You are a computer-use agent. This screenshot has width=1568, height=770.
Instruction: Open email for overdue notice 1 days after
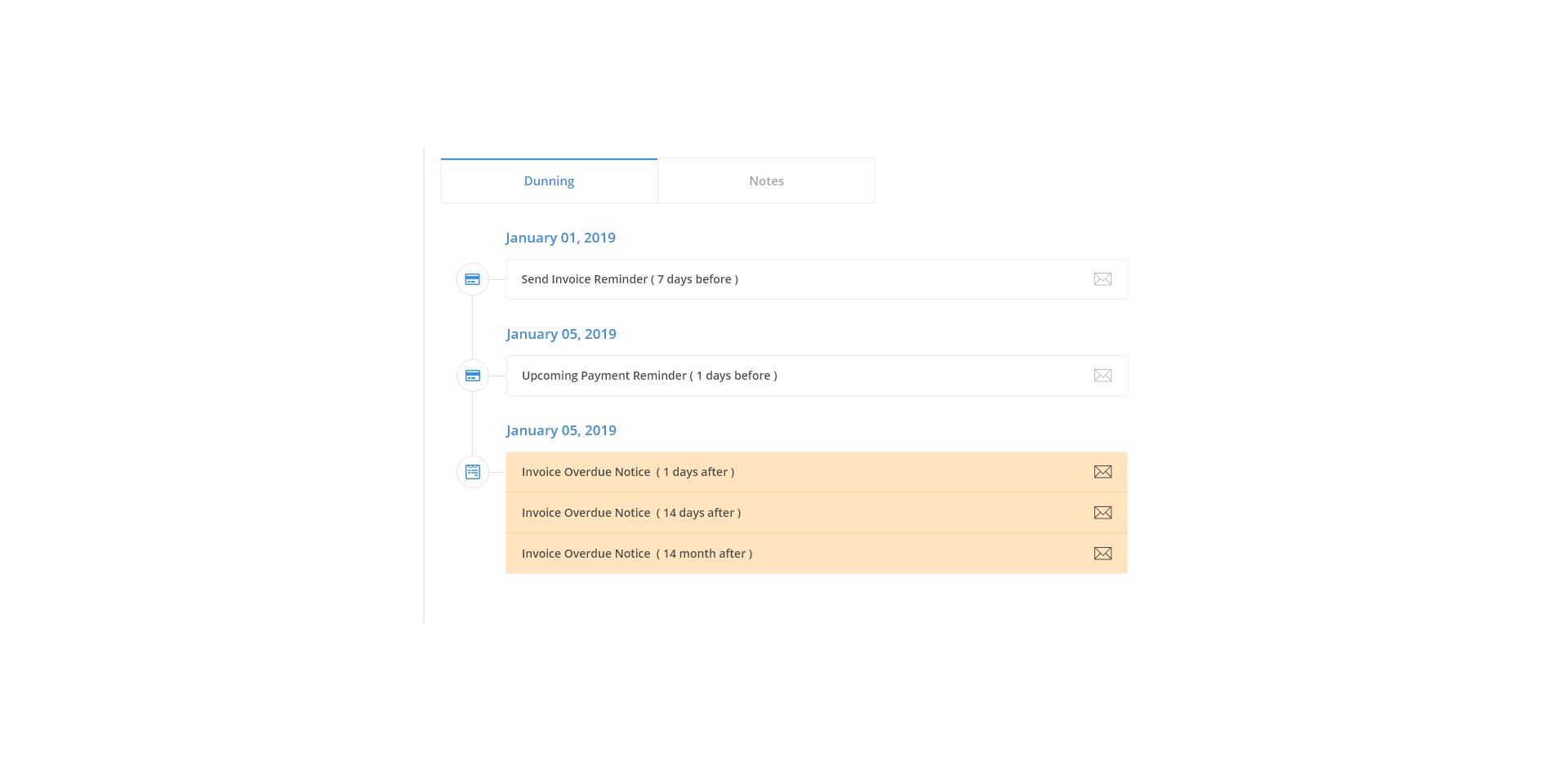click(x=1102, y=472)
